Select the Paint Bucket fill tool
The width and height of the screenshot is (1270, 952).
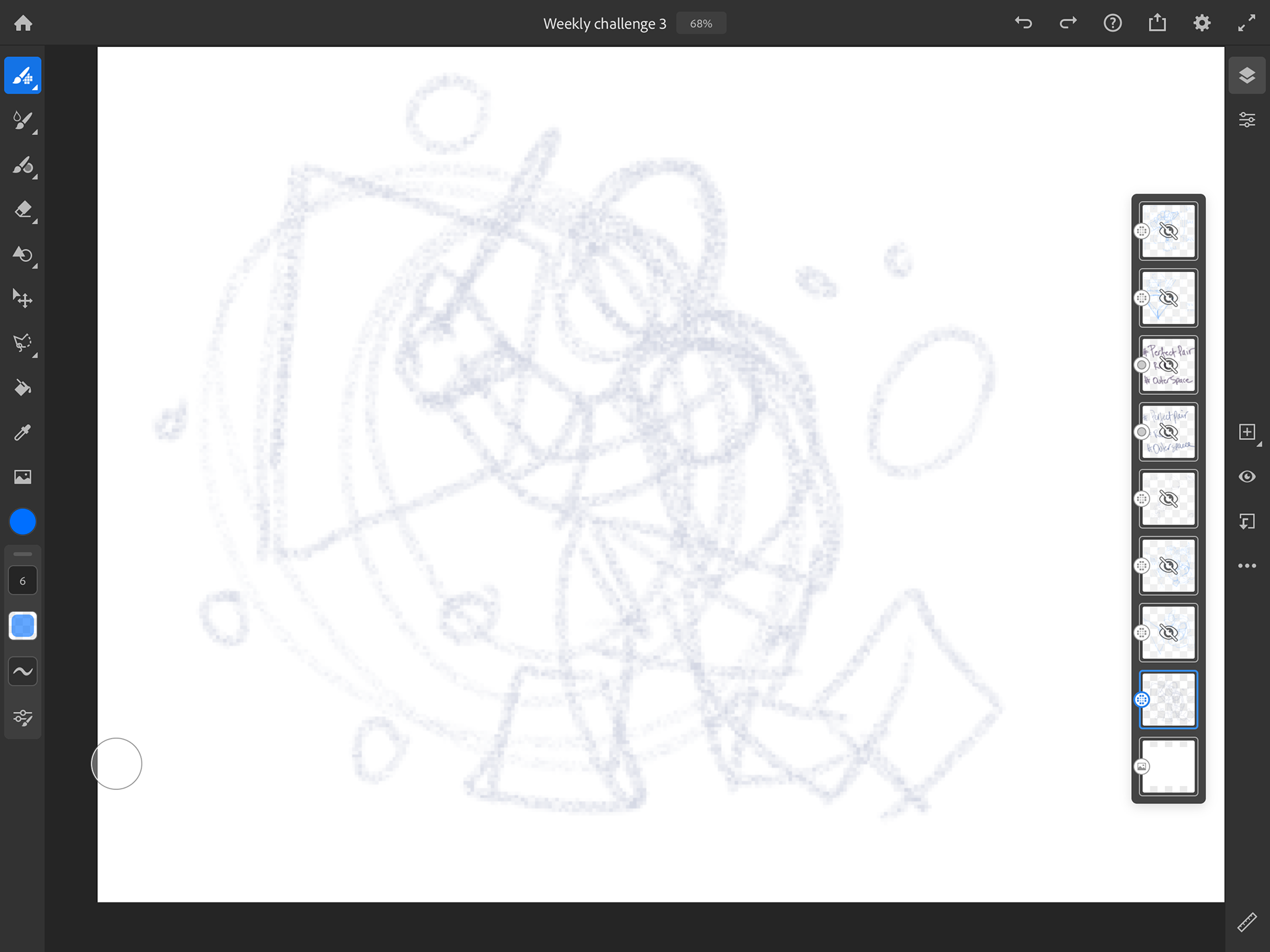click(x=23, y=388)
